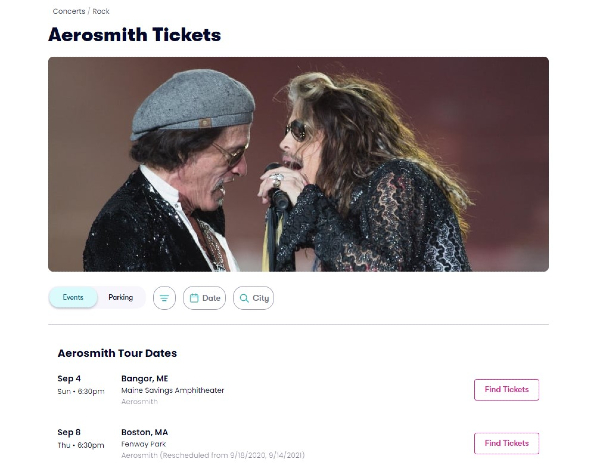Click the Aerosmith hero concert photo
The height and width of the screenshot is (465, 600).
click(x=298, y=164)
